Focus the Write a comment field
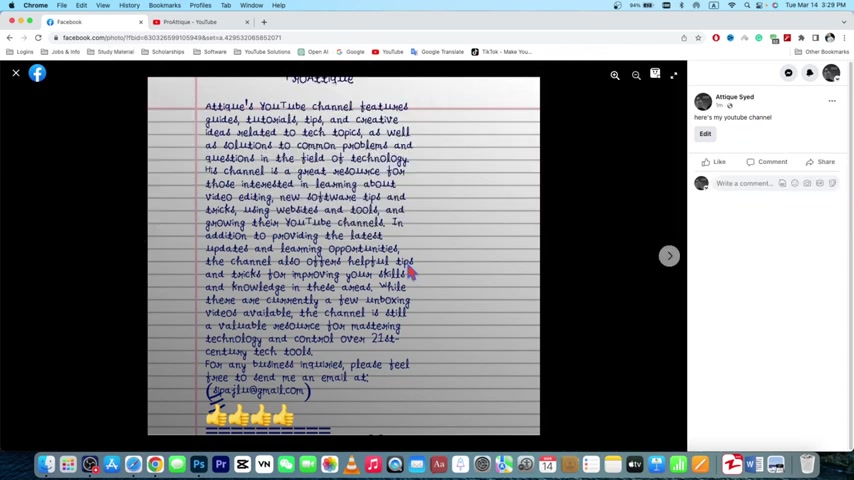Screen dimensions: 854x480 click(744, 184)
